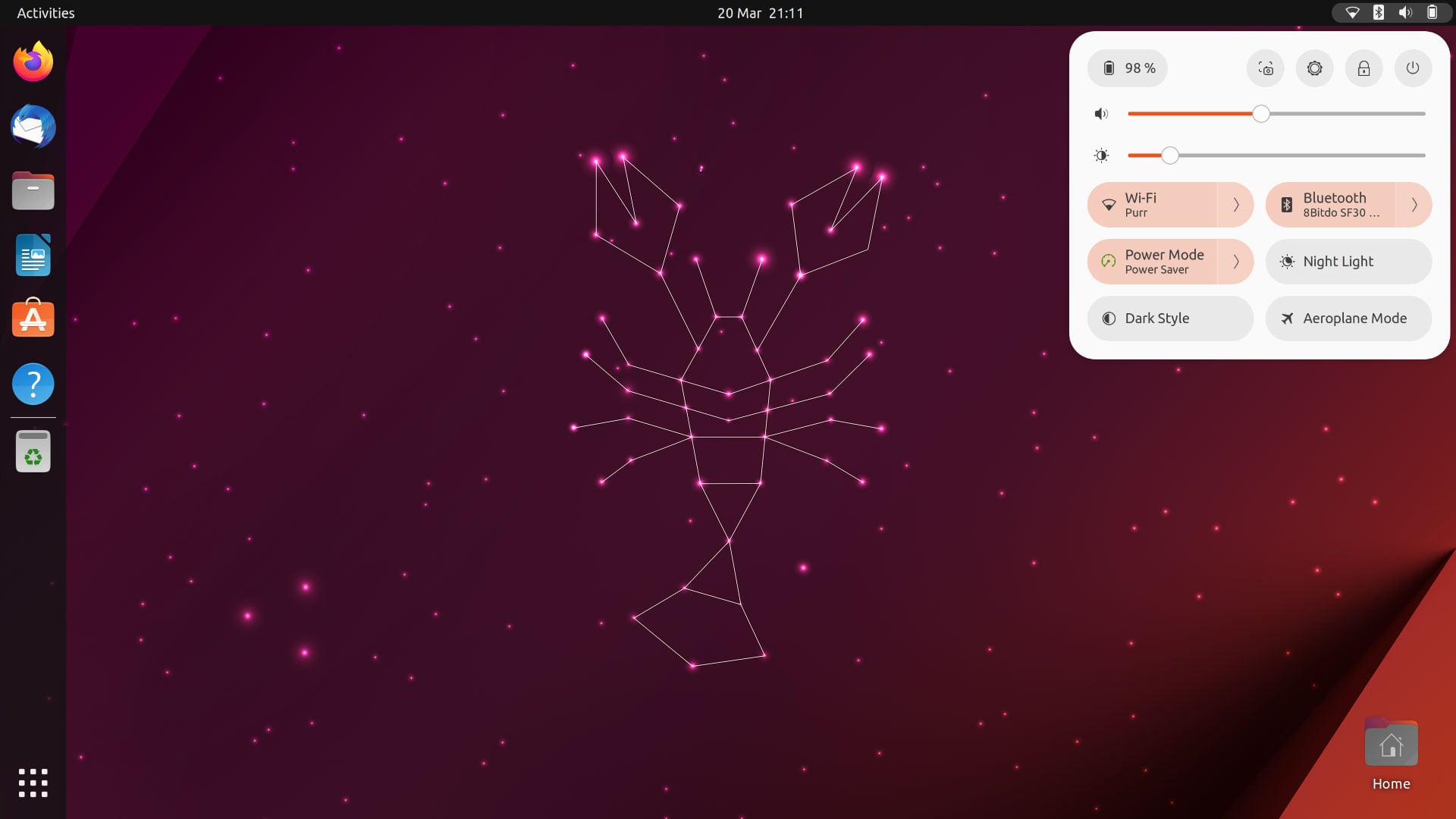Image resolution: width=1456 pixels, height=819 pixels.
Task: Open GNOME Help application
Action: [x=33, y=383]
